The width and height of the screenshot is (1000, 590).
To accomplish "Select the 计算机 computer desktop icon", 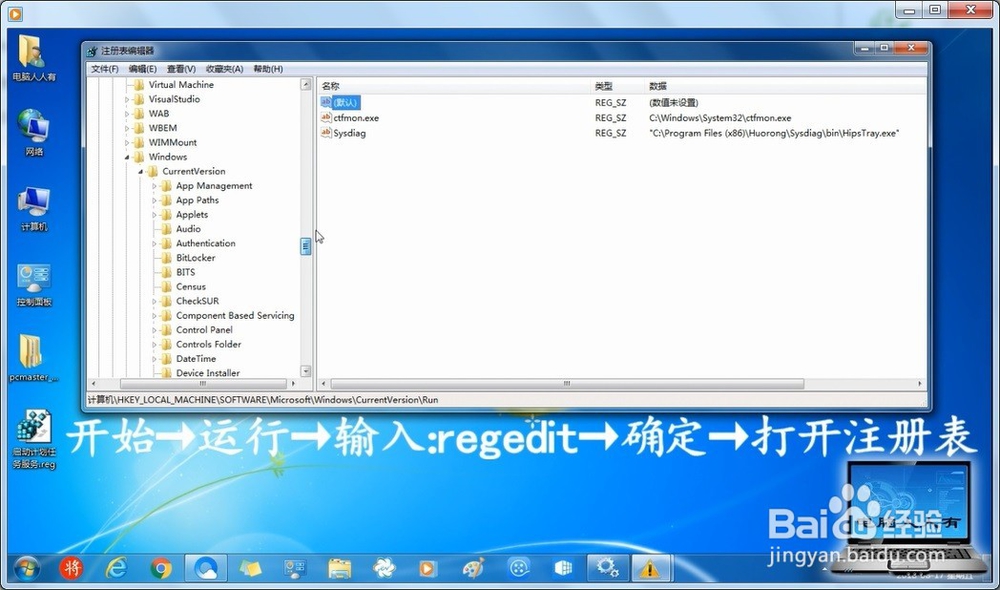I will point(34,209).
